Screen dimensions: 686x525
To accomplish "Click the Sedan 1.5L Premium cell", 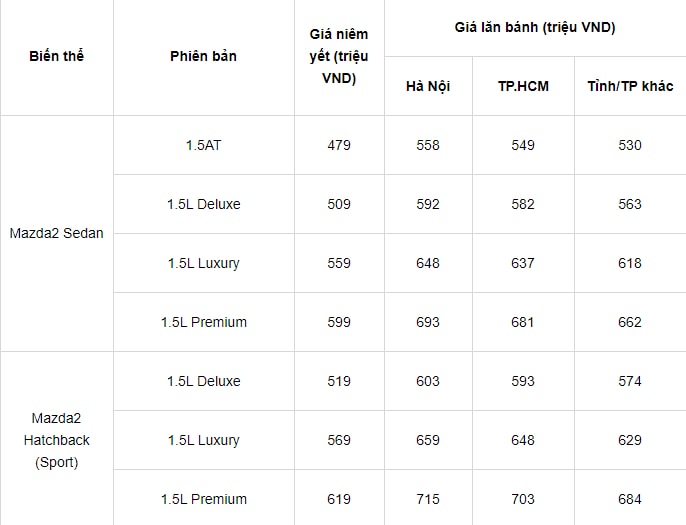I will click(203, 322).
